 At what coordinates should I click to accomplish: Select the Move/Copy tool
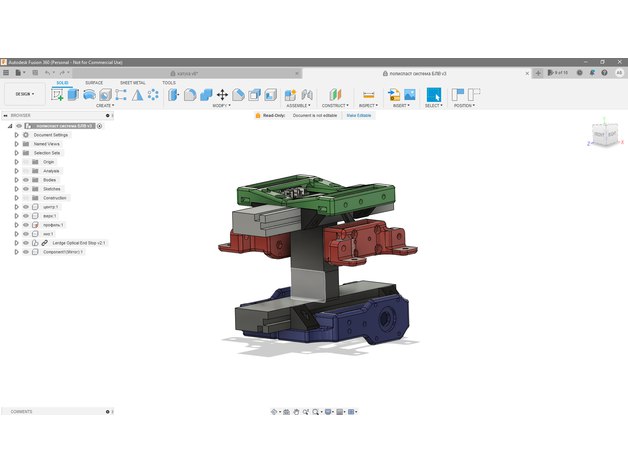(222, 95)
